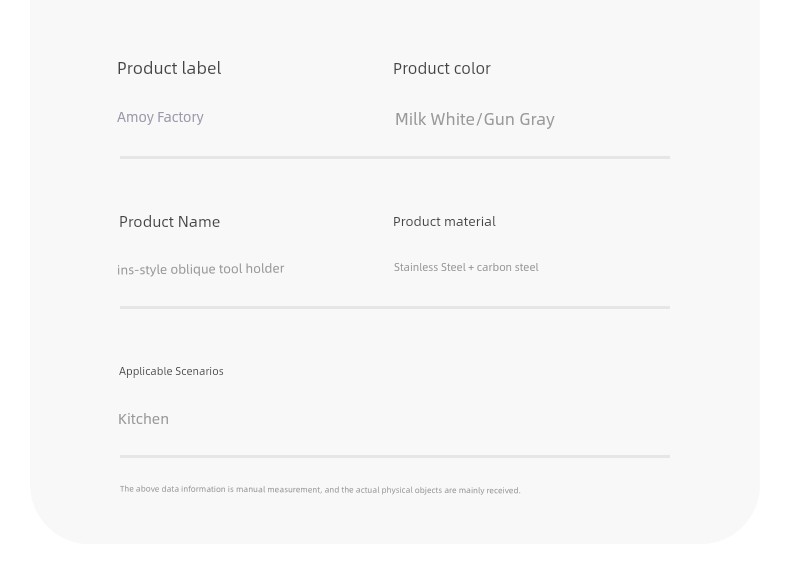Click the manual measurement disclaimer note
Image resolution: width=790 pixels, height=568 pixels.
point(320,489)
